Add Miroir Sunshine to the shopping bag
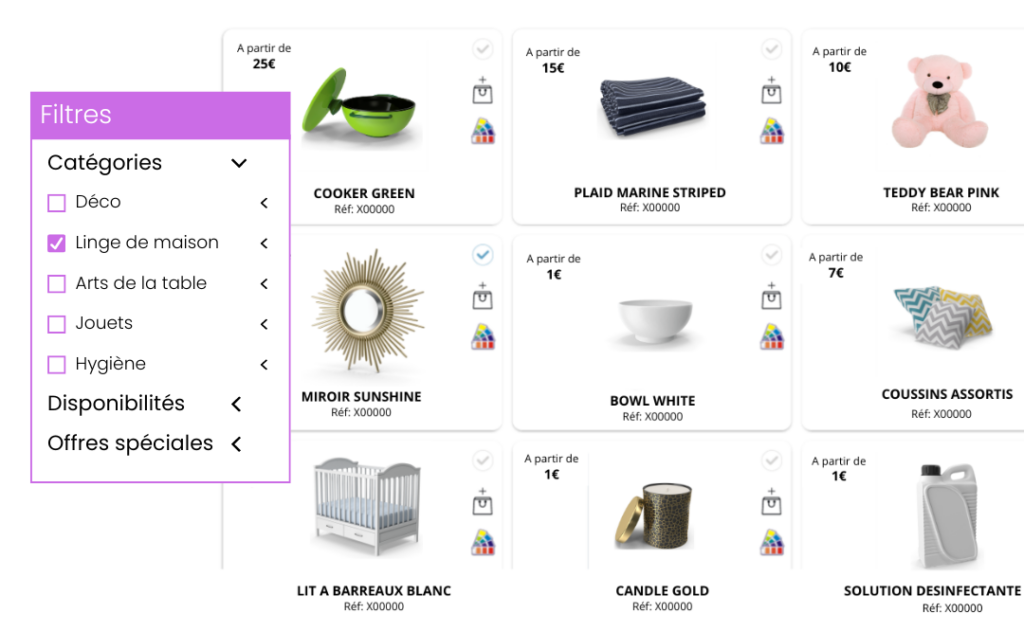The height and width of the screenshot is (632, 1024). pyautogui.click(x=483, y=296)
